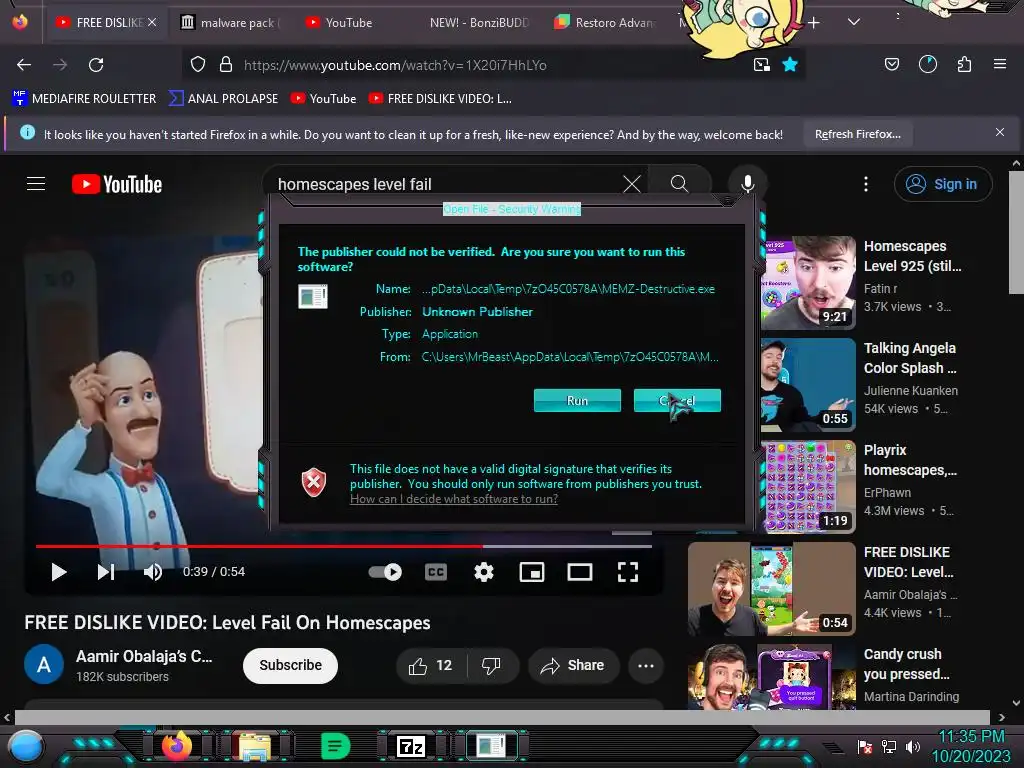Click the Sign in button

pos(943,184)
